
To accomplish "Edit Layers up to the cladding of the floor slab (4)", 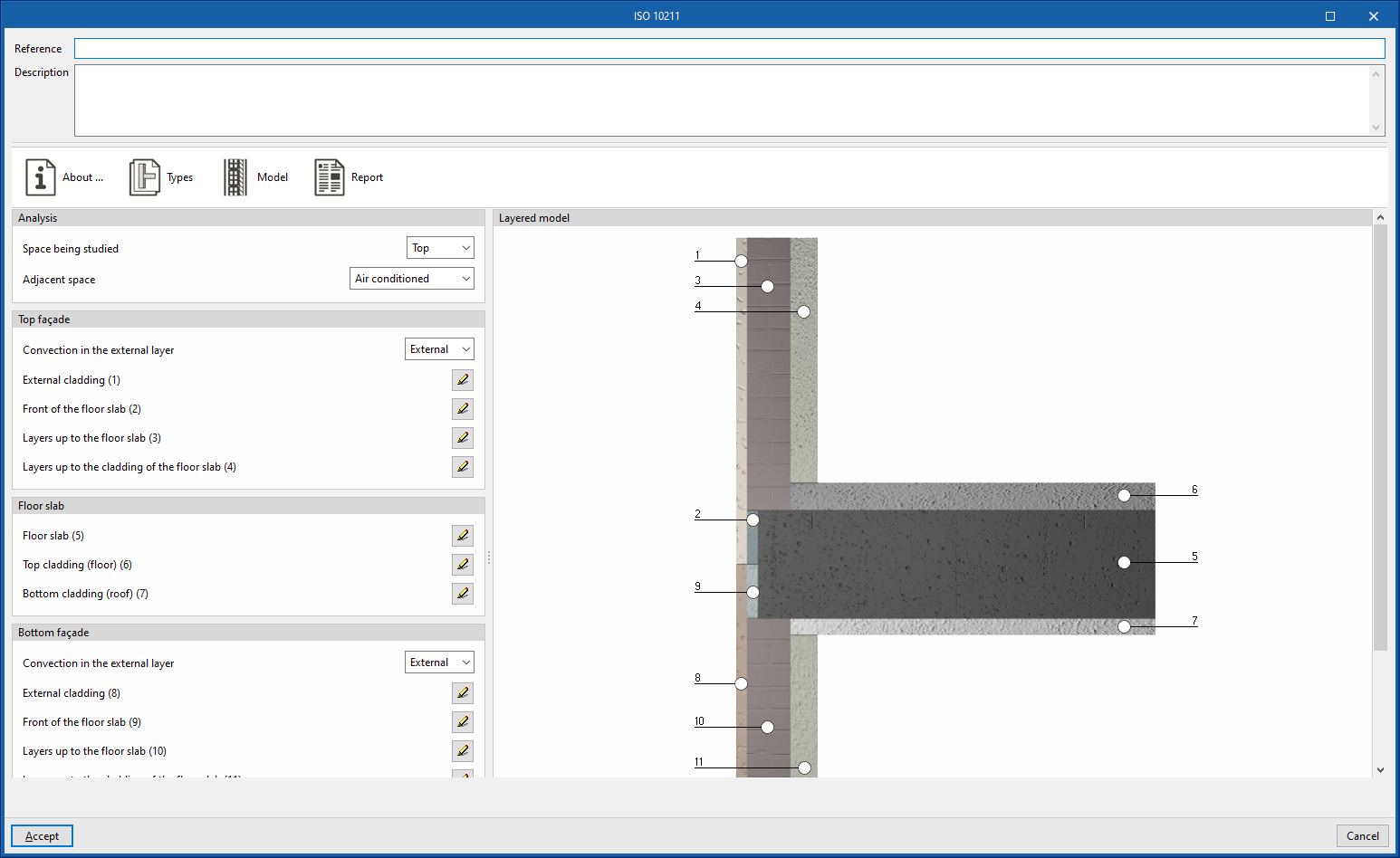I will pos(463,467).
